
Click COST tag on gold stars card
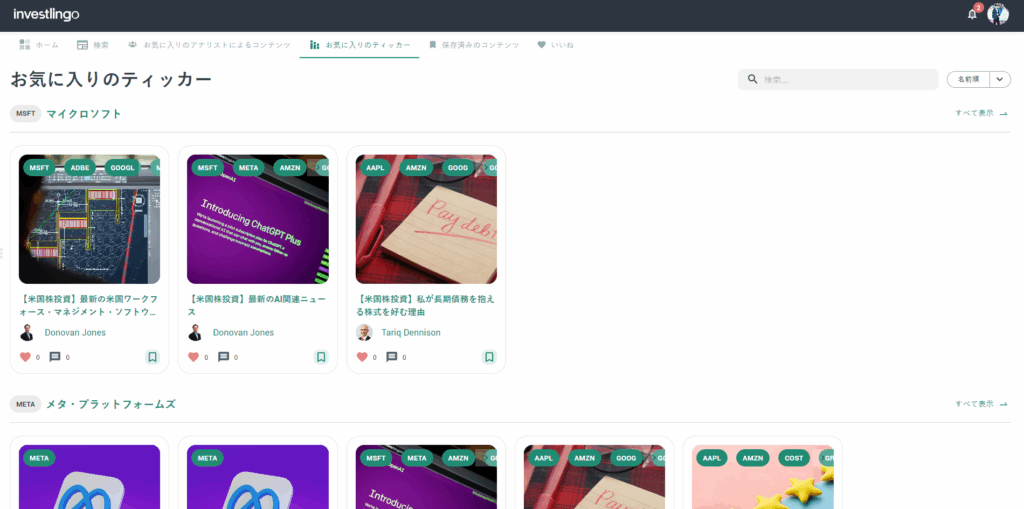794,458
